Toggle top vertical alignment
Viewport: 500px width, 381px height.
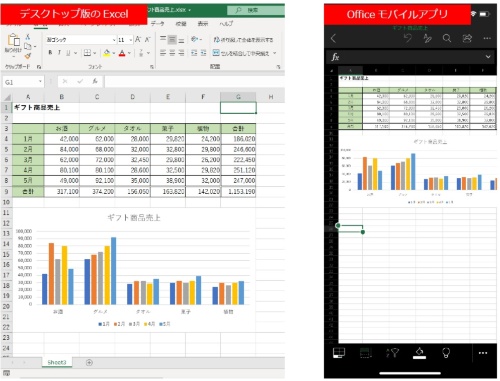coord(163,39)
